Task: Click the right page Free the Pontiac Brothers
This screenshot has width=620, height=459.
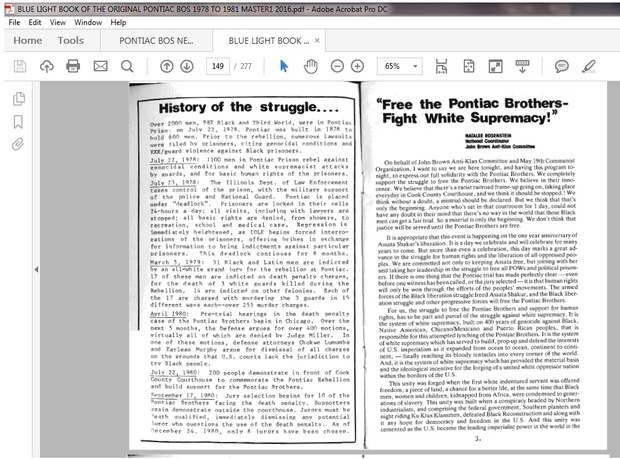Action: (484, 265)
